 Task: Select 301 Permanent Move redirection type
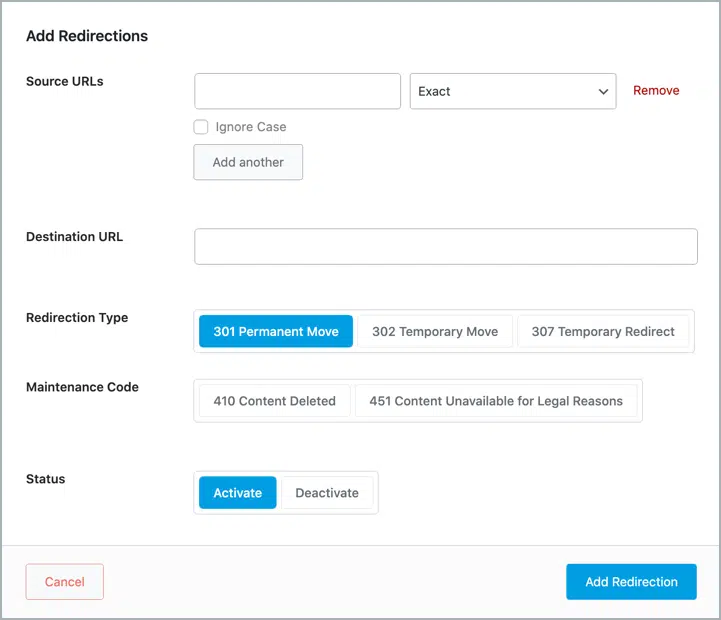276,331
